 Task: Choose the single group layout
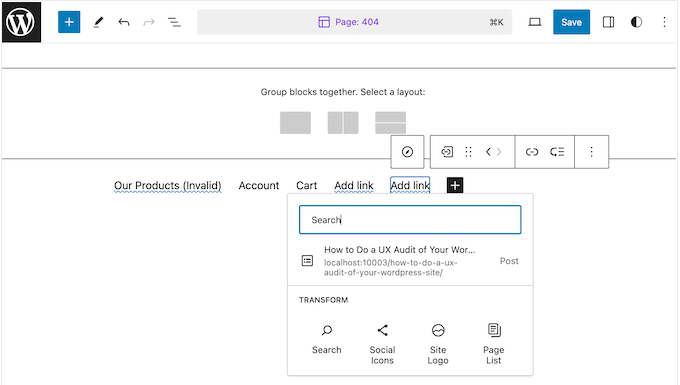point(295,123)
